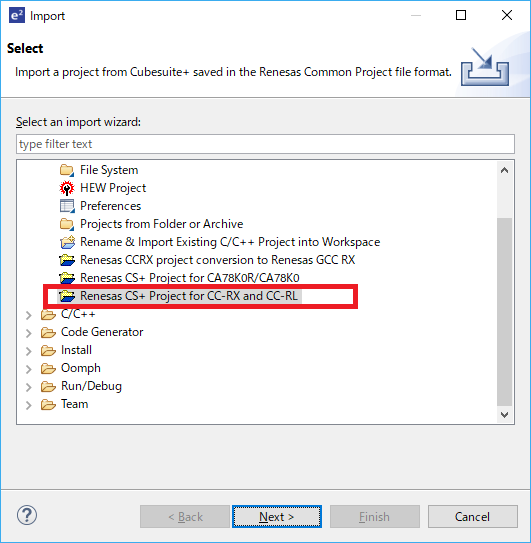Click the scroll up arrow of wizard list

coord(504,170)
